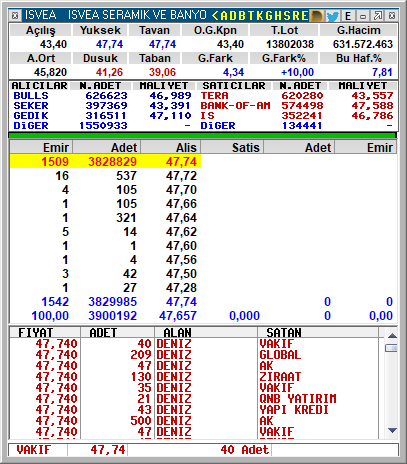Select yellow letter B in title bar

coord(242,16)
